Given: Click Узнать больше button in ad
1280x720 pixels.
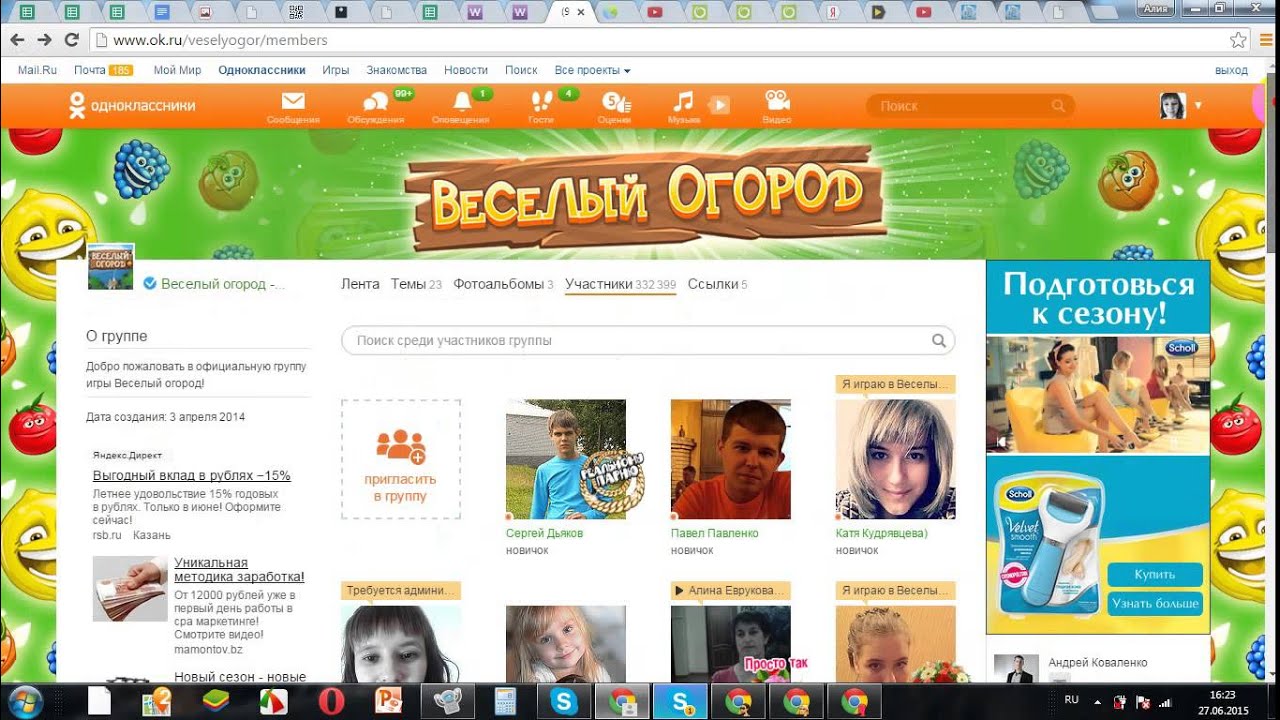Looking at the screenshot, I should [x=1154, y=603].
